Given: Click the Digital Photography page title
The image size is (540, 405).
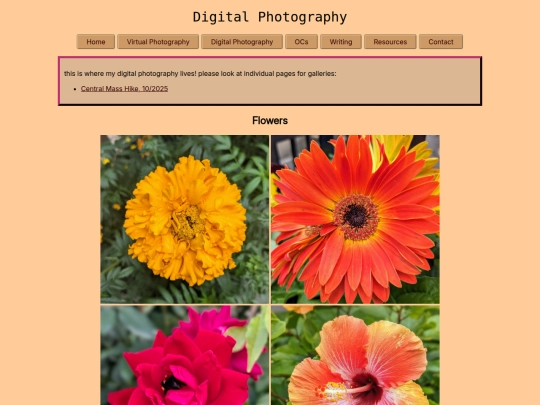Looking at the screenshot, I should (270, 17).
